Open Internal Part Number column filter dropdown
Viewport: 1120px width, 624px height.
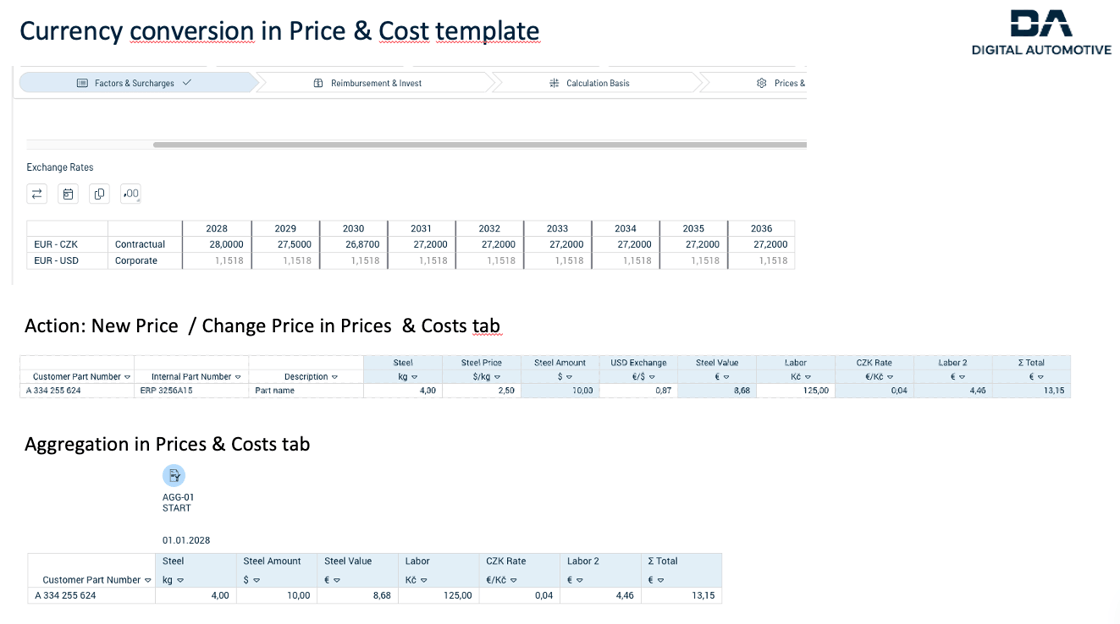[x=238, y=377]
